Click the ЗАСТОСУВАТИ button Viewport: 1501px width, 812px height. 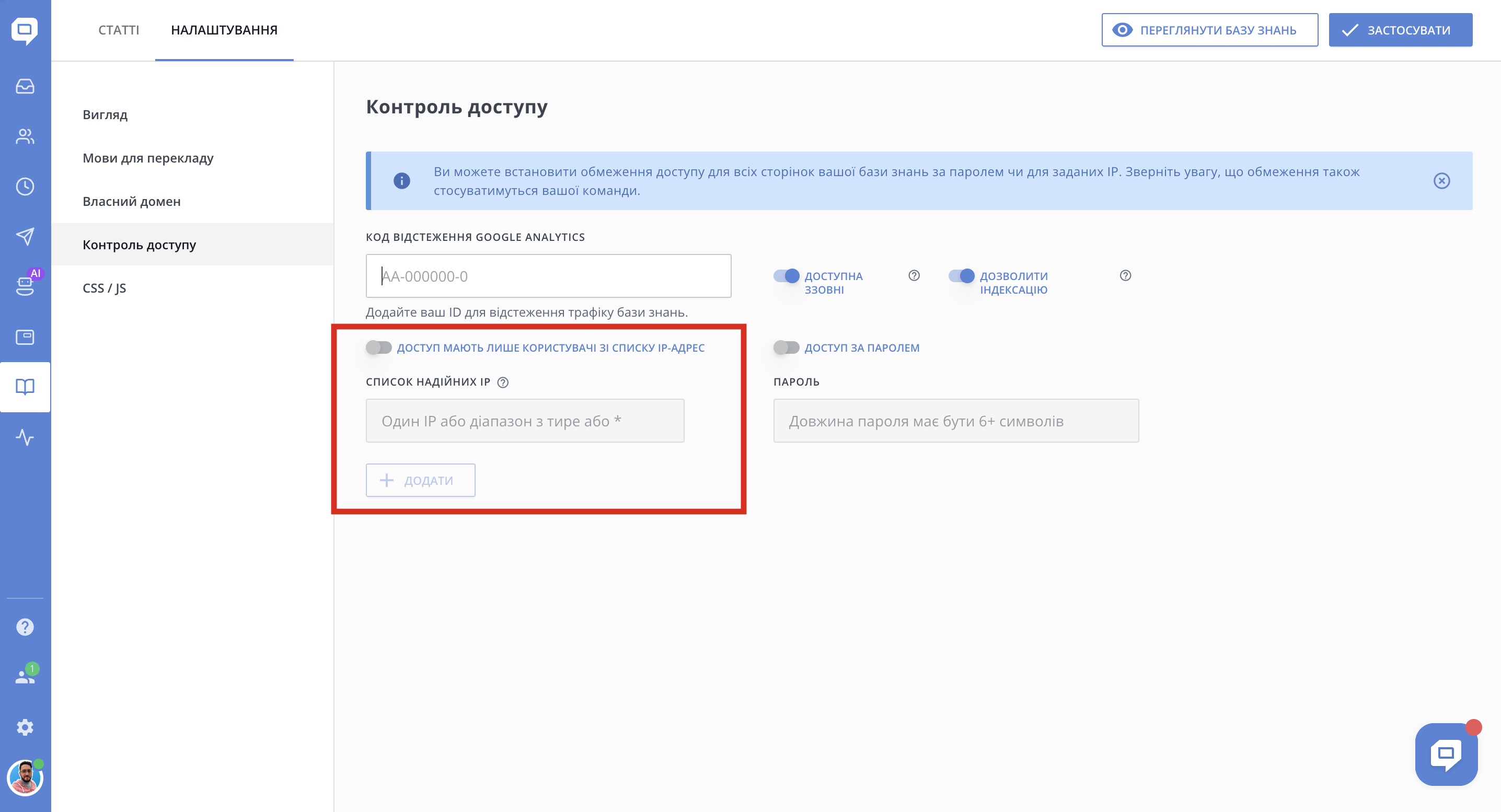[x=1400, y=30]
